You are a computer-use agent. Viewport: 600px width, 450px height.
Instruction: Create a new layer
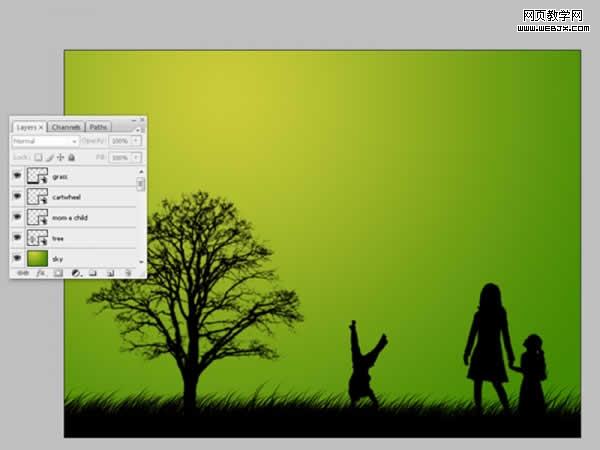[x=111, y=273]
